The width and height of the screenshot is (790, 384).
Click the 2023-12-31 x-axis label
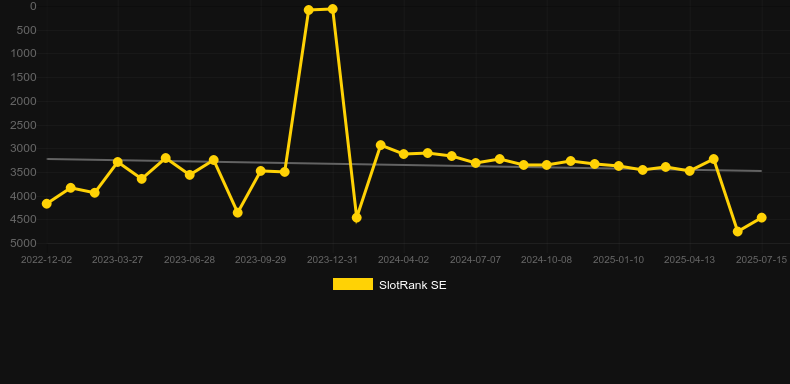tap(333, 260)
